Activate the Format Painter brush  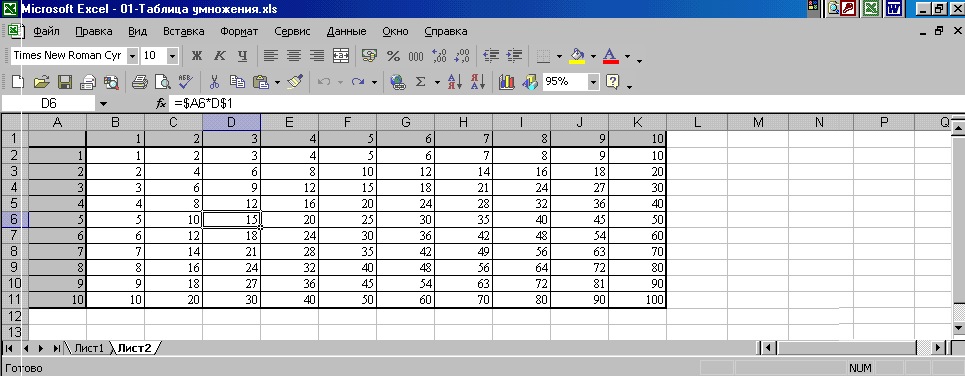(295, 82)
